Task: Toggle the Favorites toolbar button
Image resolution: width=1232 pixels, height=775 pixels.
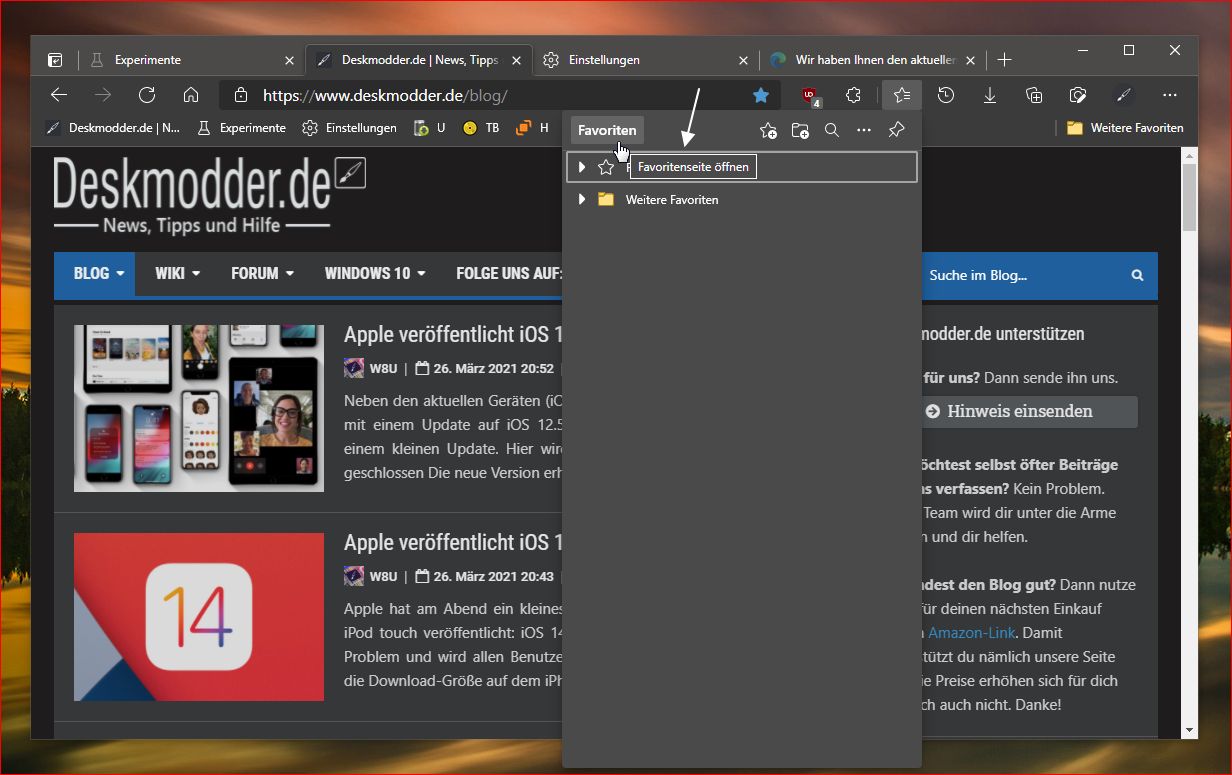Action: click(902, 95)
